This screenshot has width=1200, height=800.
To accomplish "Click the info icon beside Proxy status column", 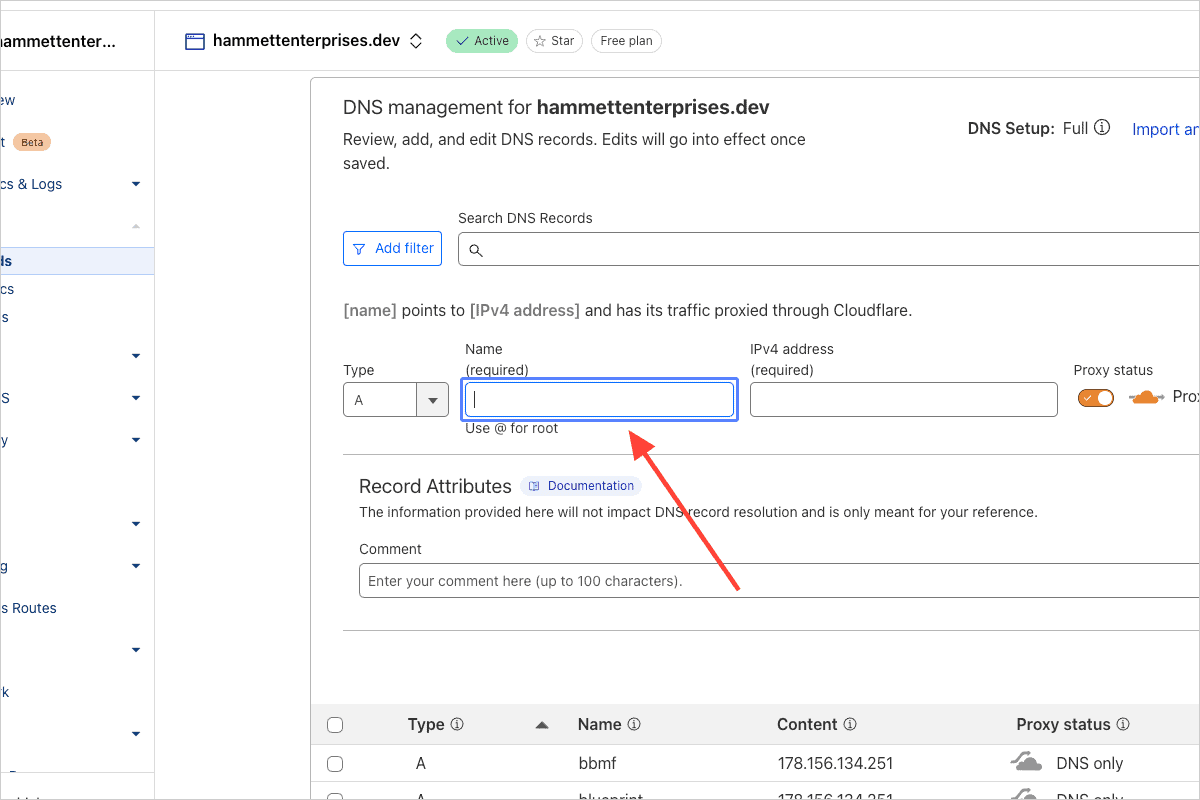I will [1123, 724].
